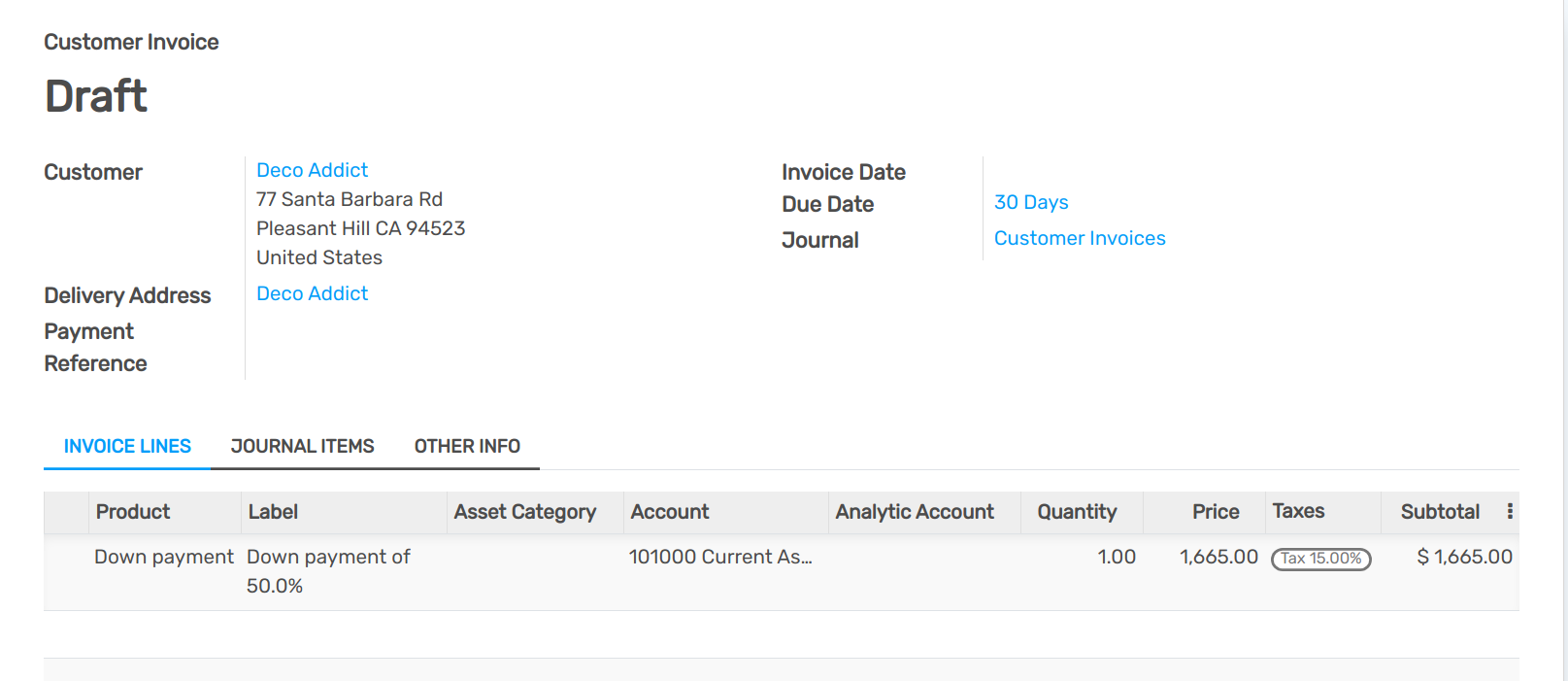
Task: Switch to the Invoice Lines tab
Action: point(127,446)
